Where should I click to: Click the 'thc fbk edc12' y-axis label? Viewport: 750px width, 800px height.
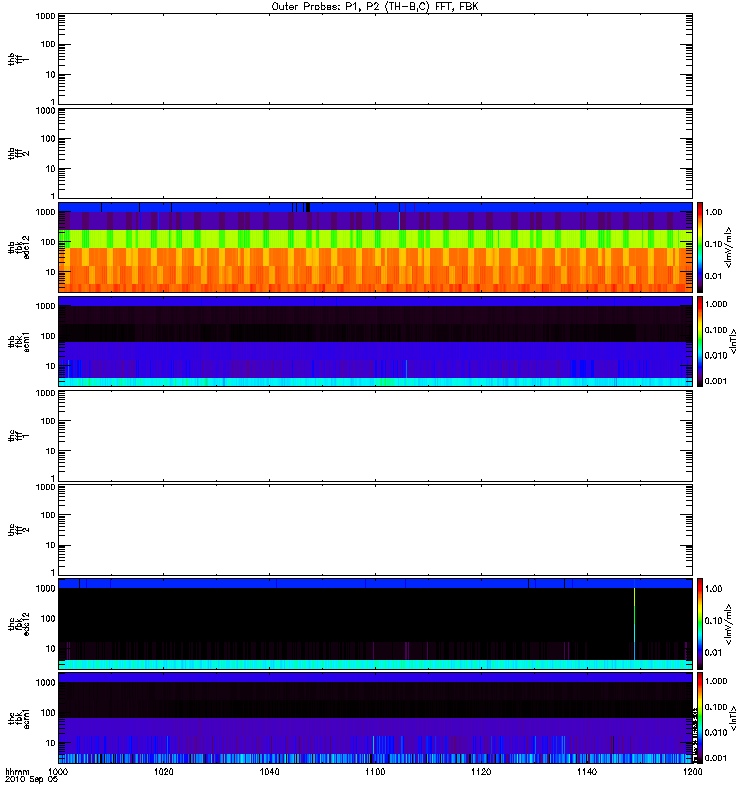click(19, 623)
